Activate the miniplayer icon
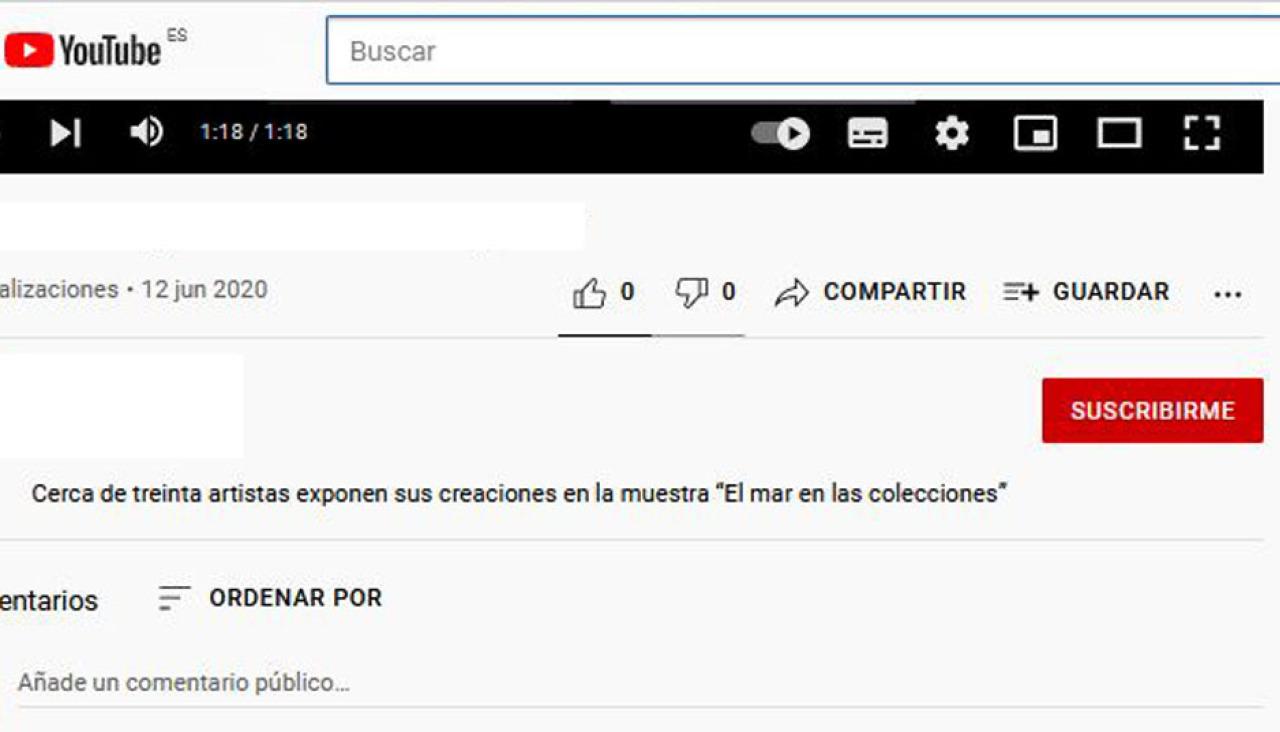 [1035, 133]
